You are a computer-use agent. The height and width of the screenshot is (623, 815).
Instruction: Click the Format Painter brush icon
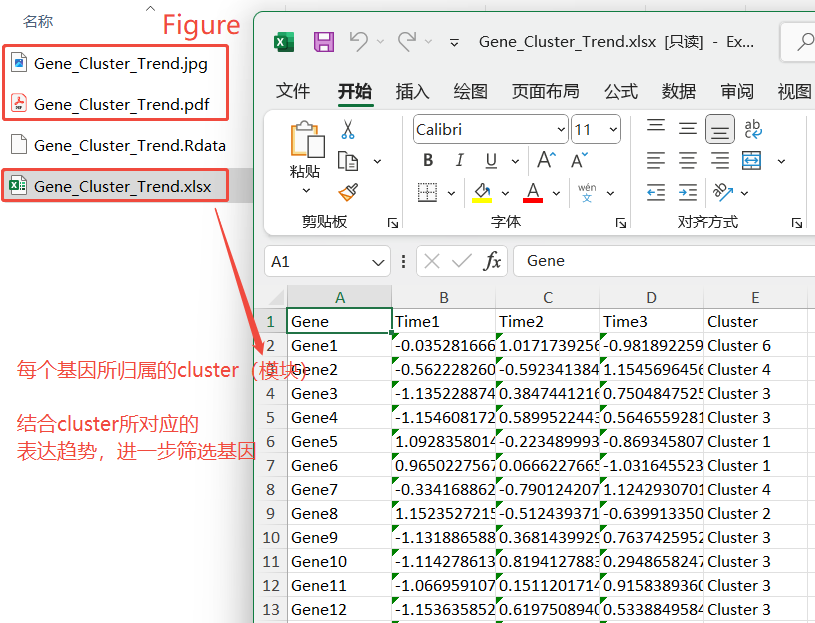click(x=348, y=192)
